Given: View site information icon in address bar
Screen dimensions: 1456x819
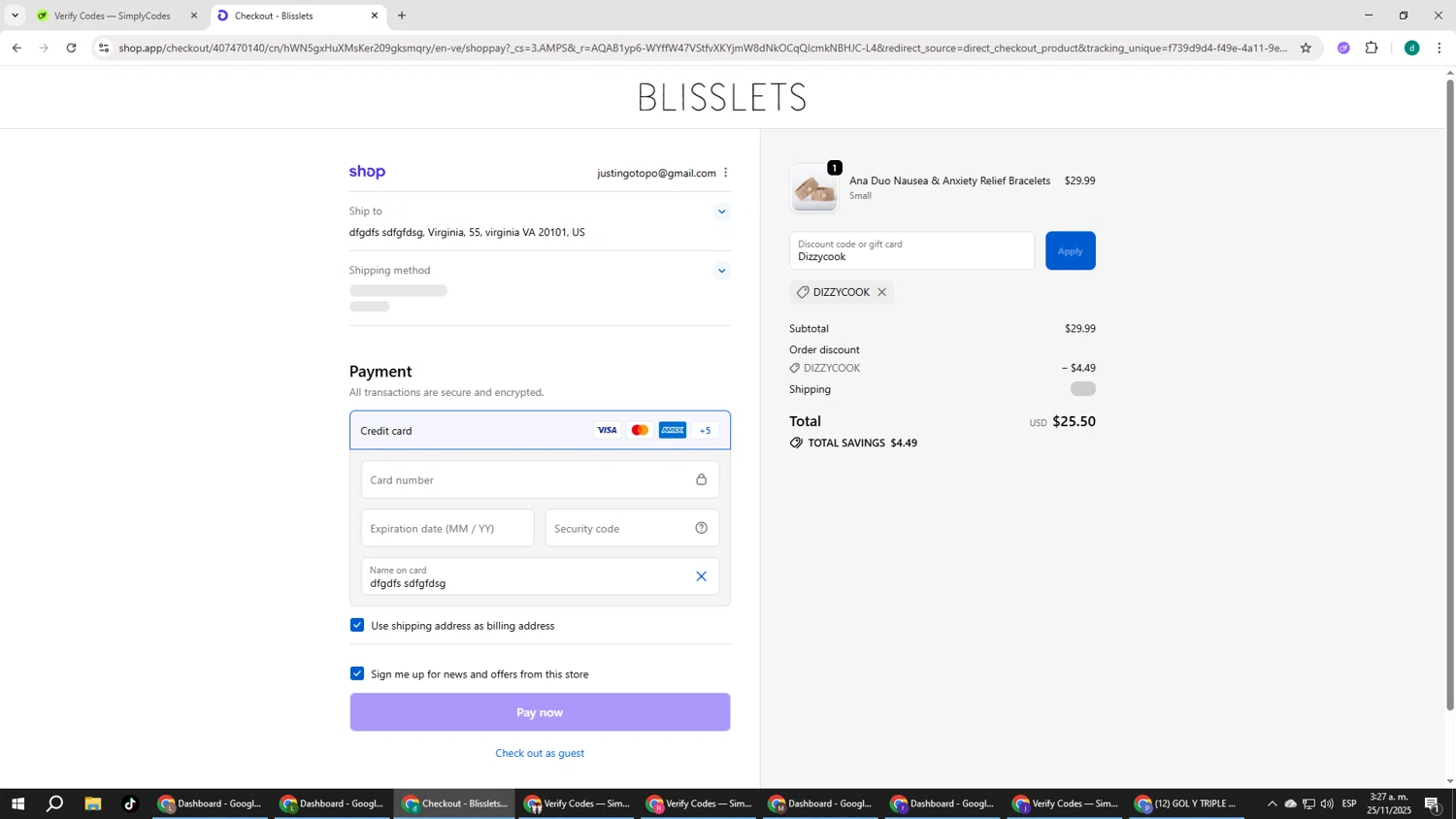Looking at the screenshot, I should pos(105,48).
